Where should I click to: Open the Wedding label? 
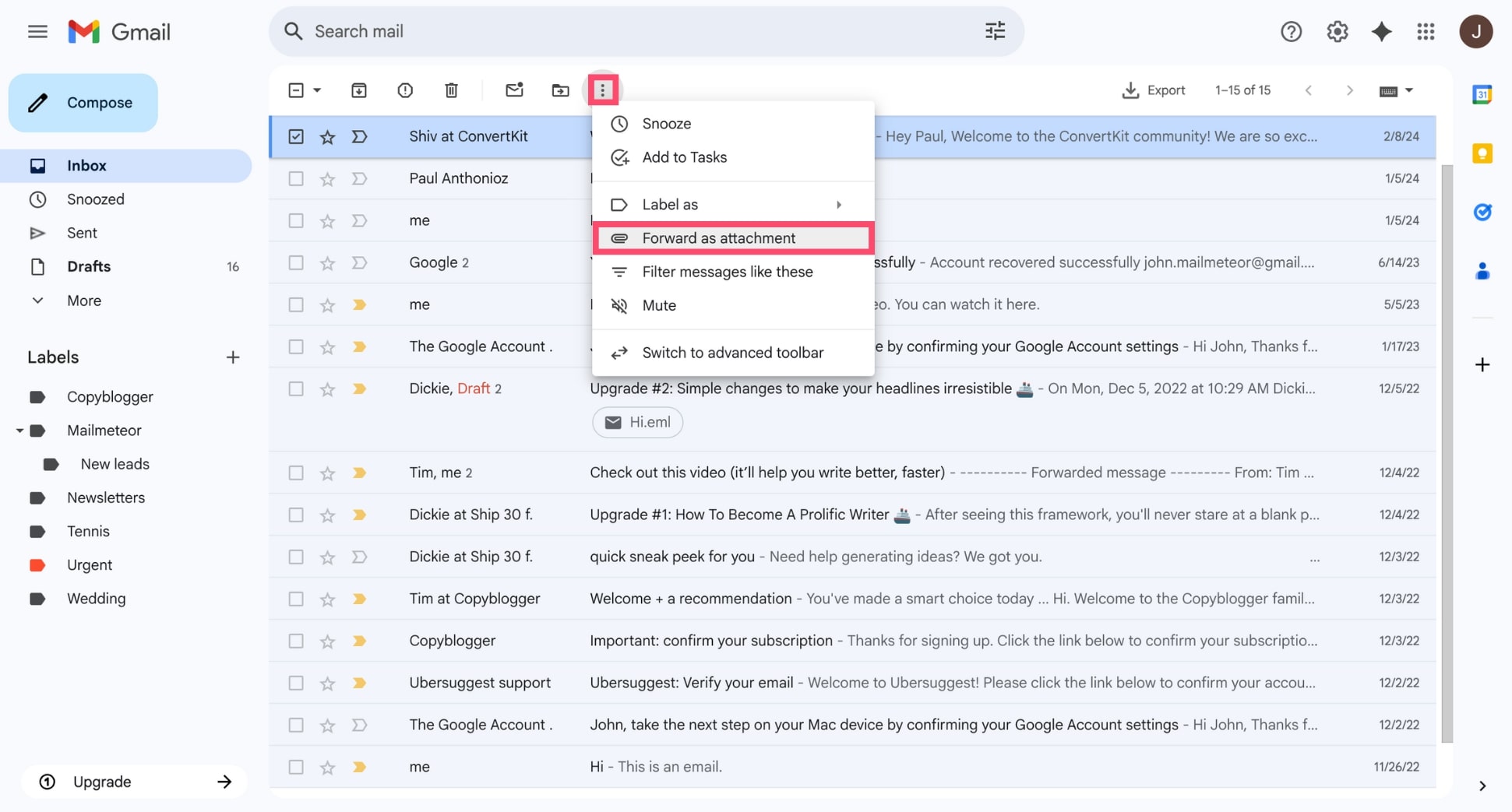(x=97, y=599)
